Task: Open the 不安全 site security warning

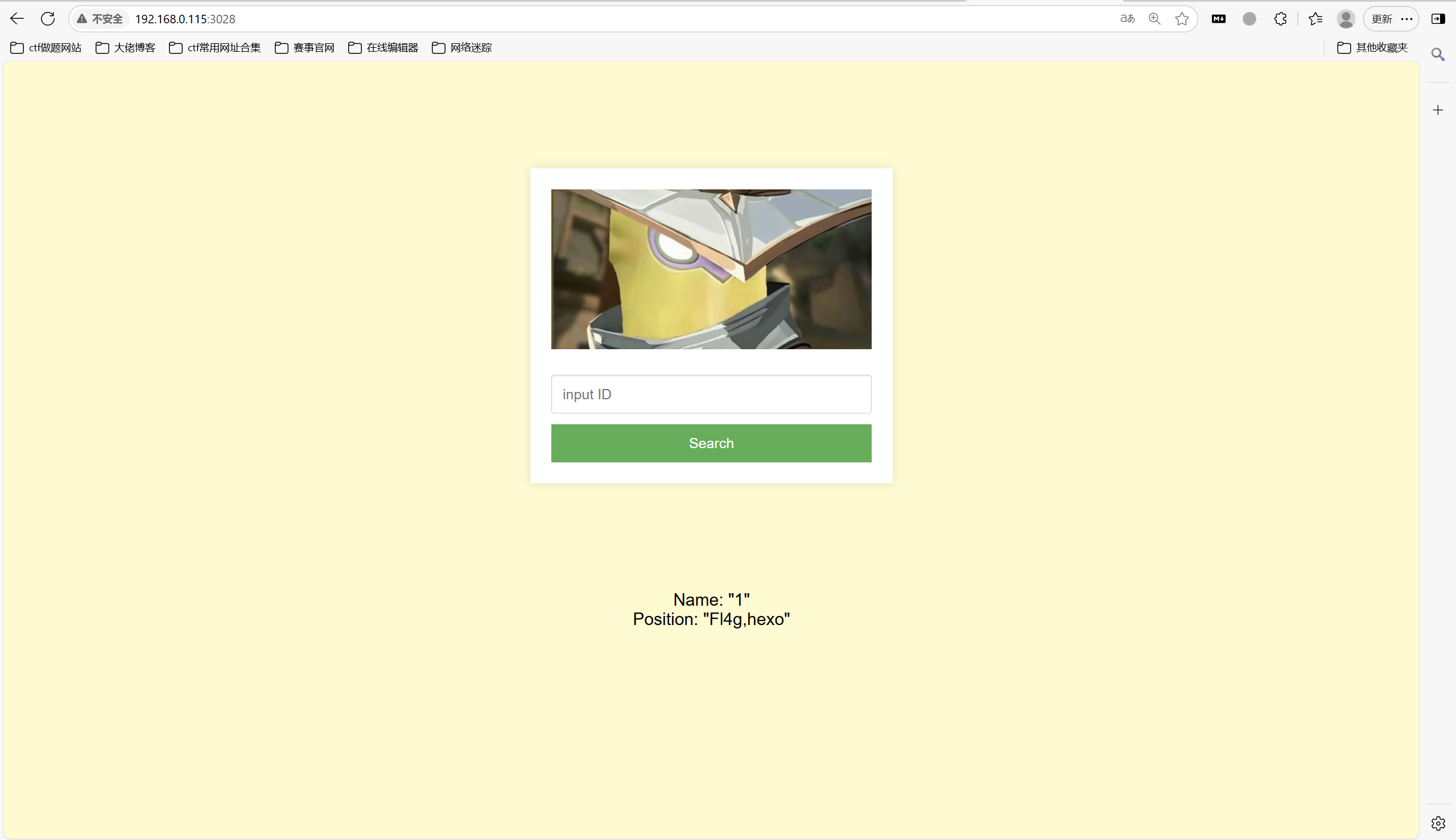Action: tap(100, 19)
